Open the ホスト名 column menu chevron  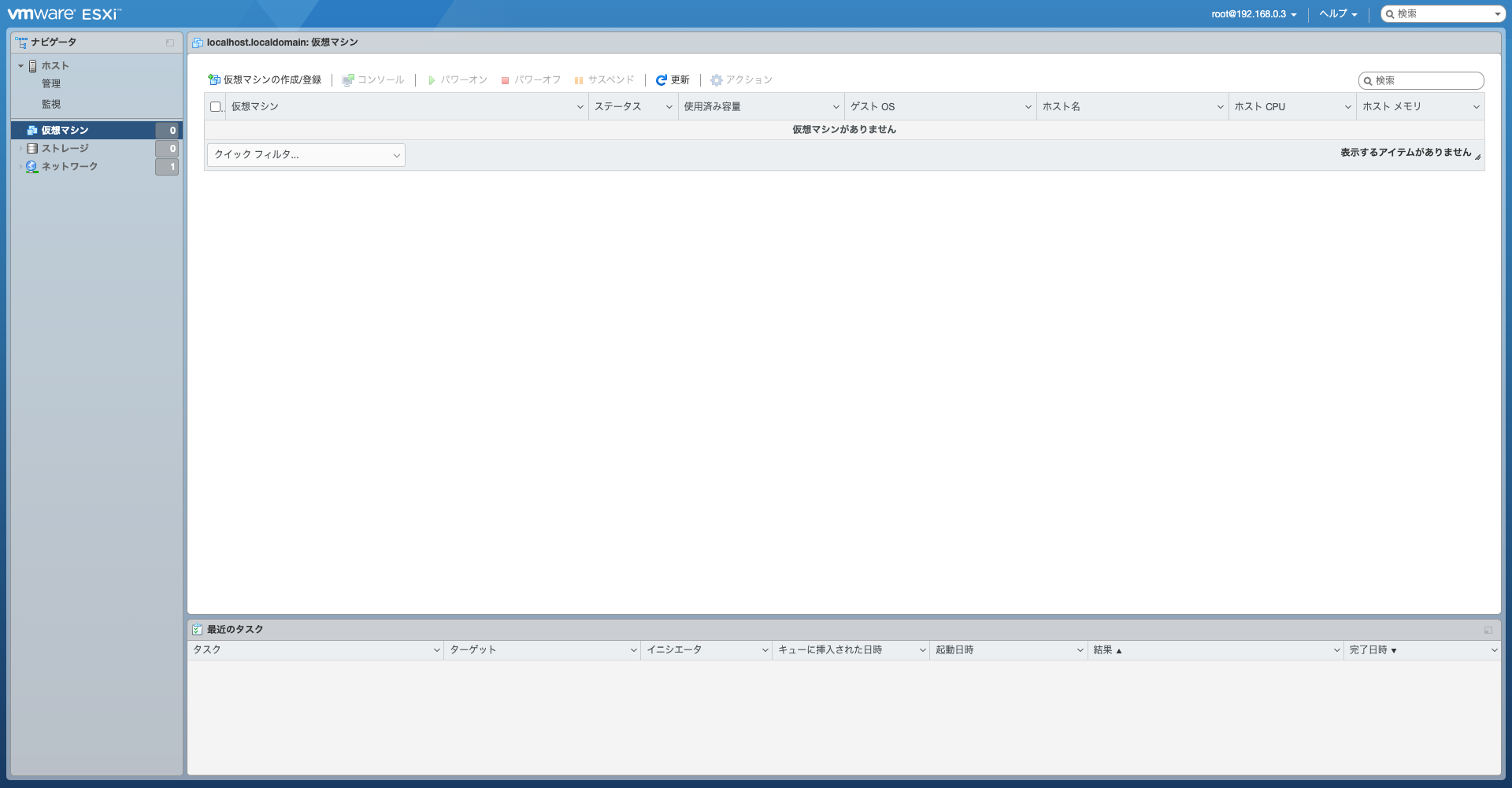point(1221,107)
